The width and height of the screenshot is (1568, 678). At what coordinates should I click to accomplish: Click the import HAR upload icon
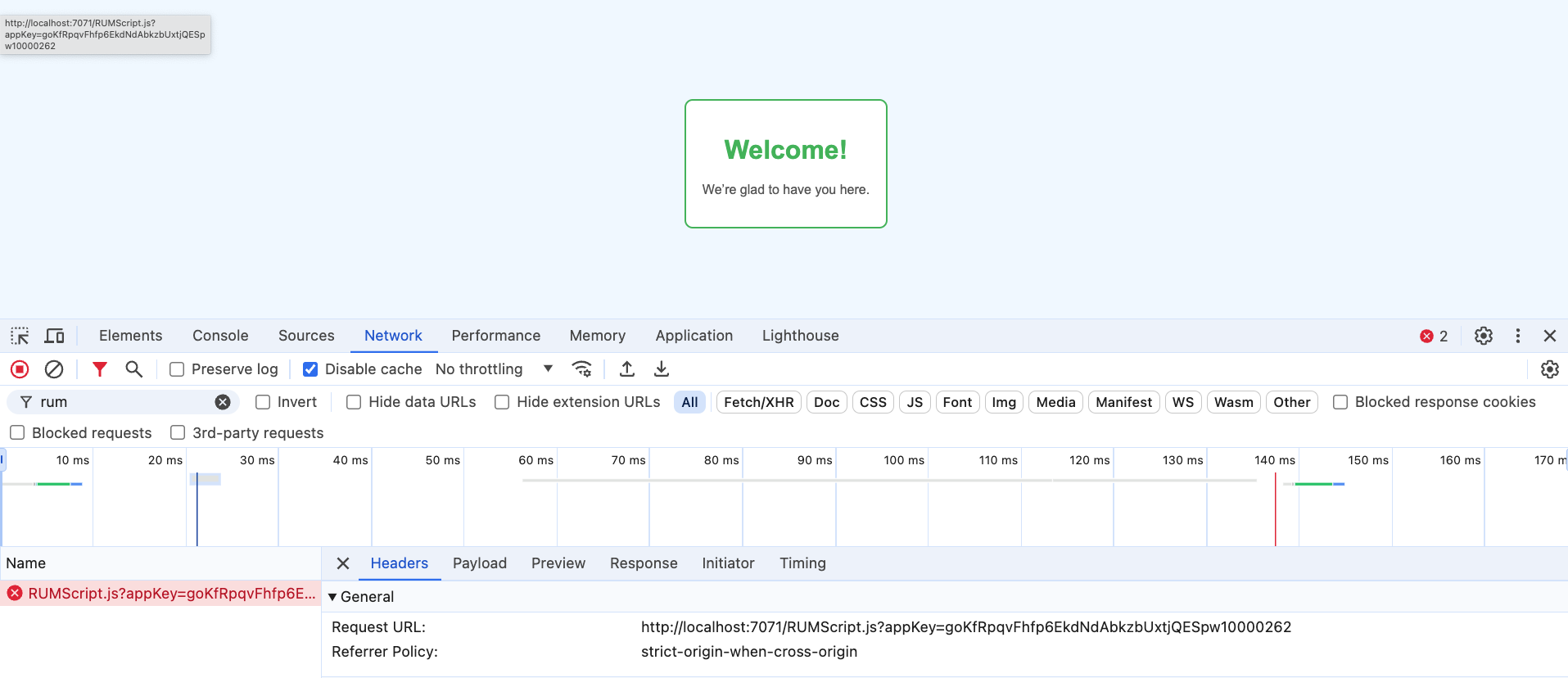click(627, 369)
